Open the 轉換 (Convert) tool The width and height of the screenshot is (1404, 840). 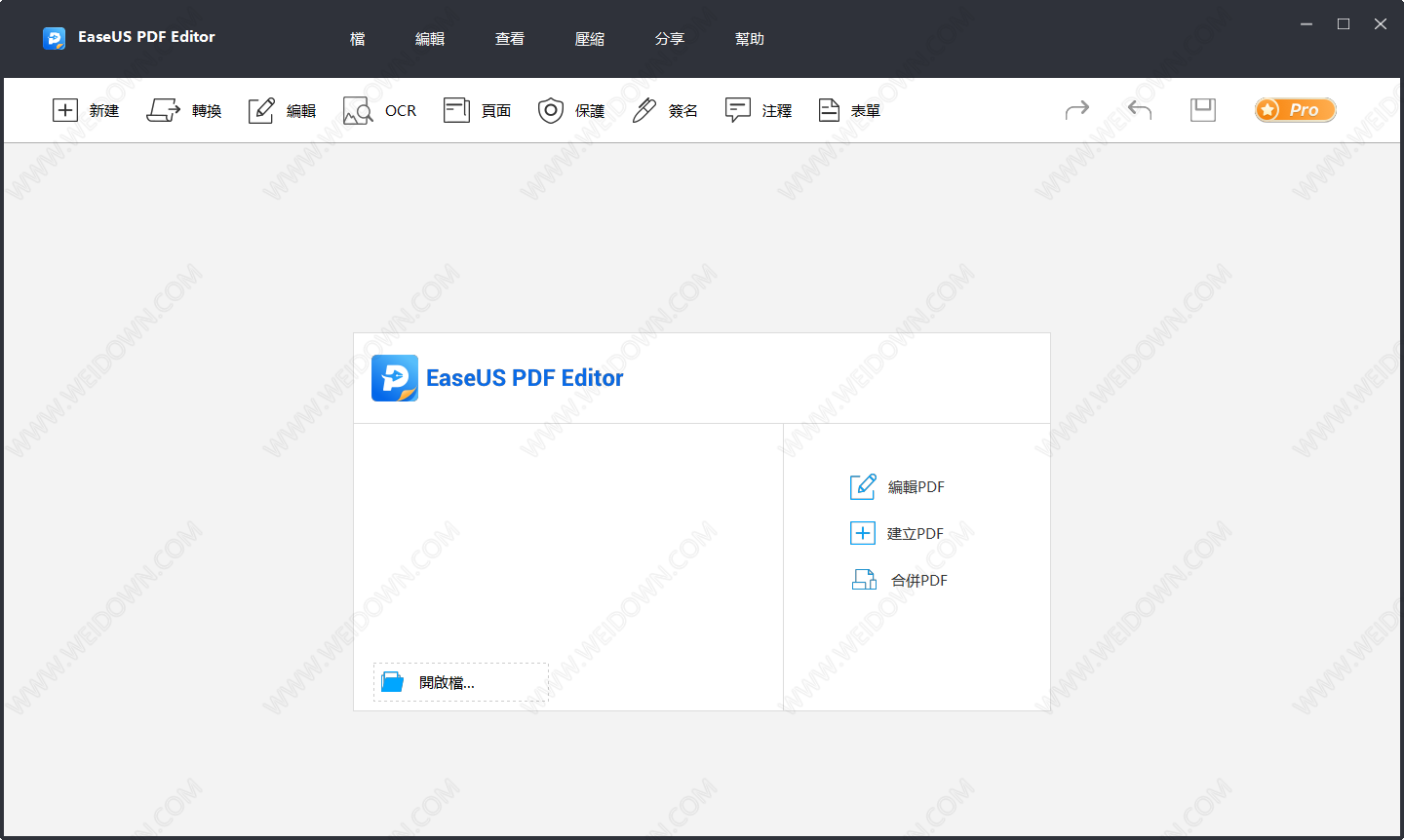pyautogui.click(x=183, y=110)
